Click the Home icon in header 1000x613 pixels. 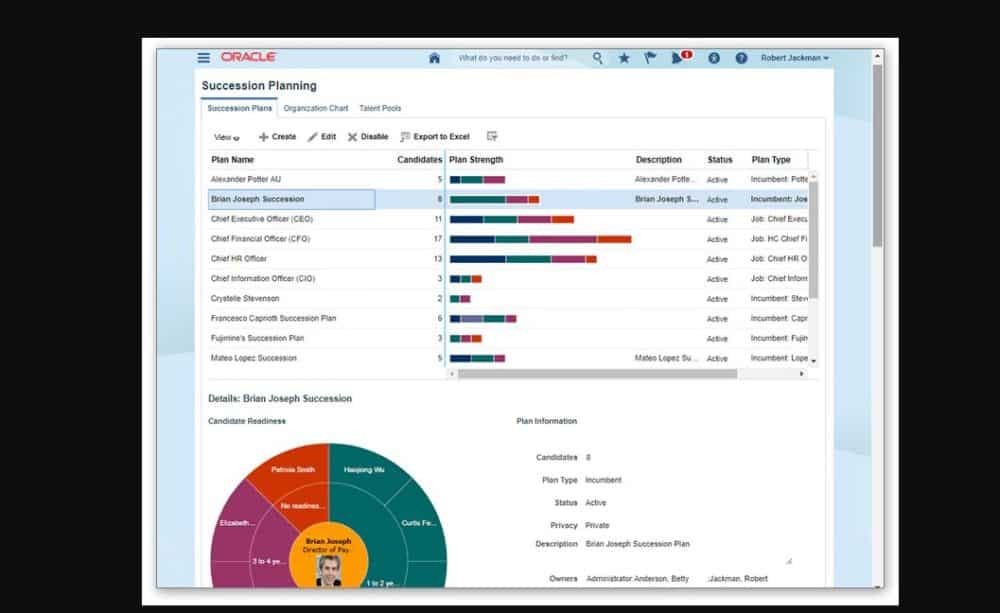point(434,58)
